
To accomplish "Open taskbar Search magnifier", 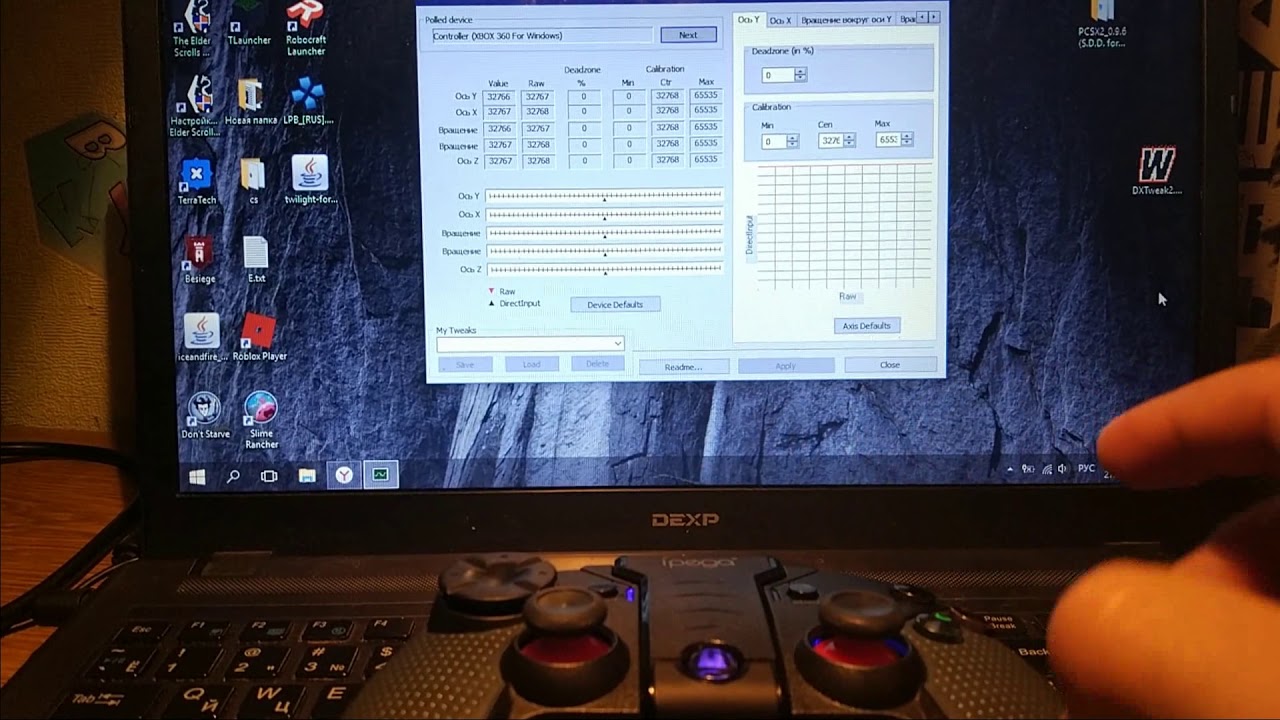I will click(x=233, y=477).
